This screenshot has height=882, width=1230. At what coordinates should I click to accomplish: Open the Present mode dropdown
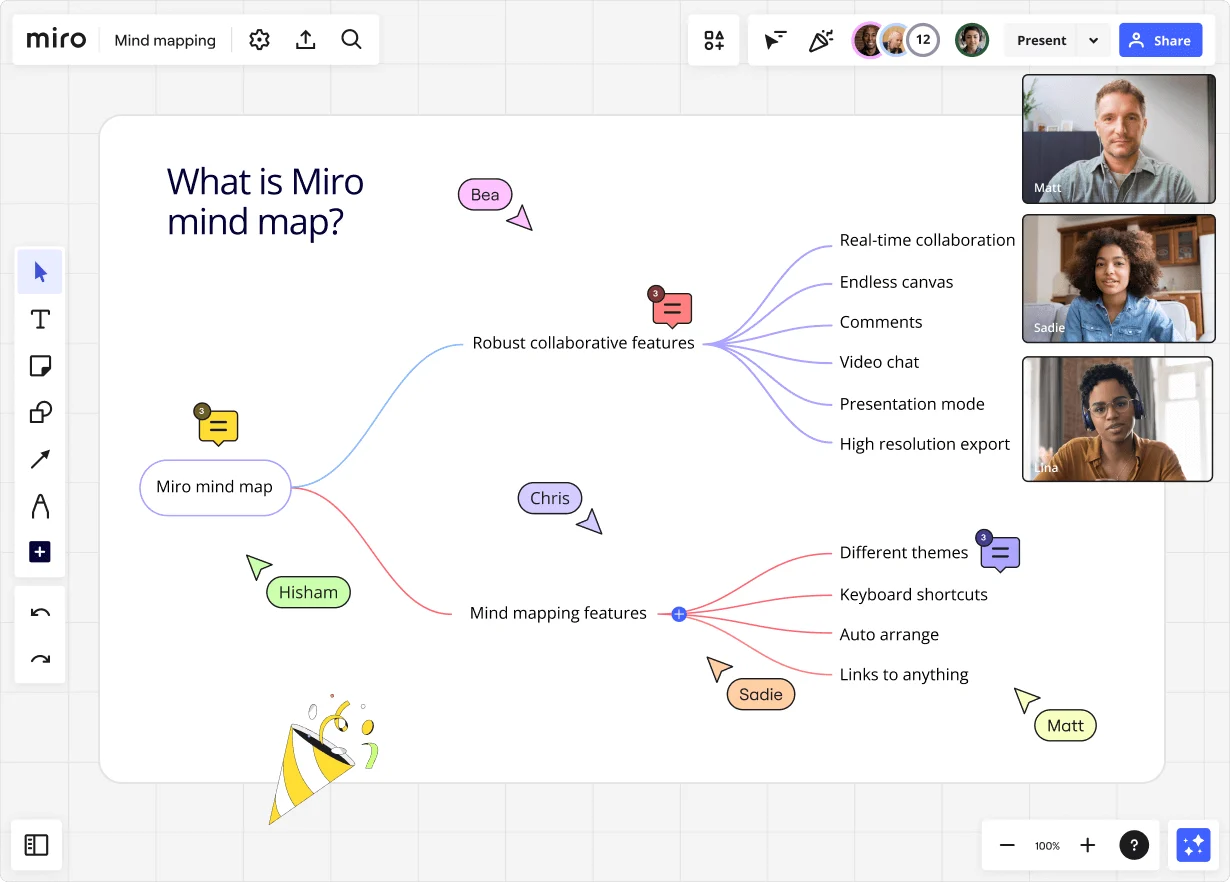click(1095, 40)
